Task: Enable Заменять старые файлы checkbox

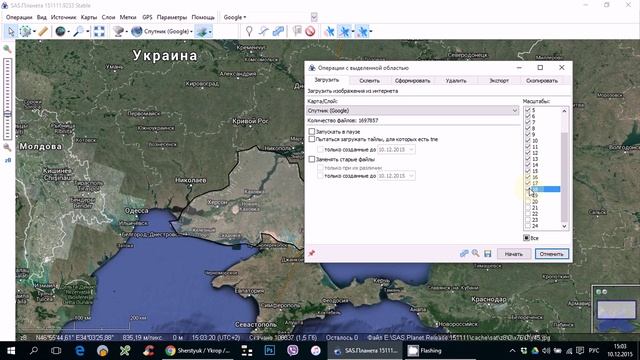Action: point(312,159)
